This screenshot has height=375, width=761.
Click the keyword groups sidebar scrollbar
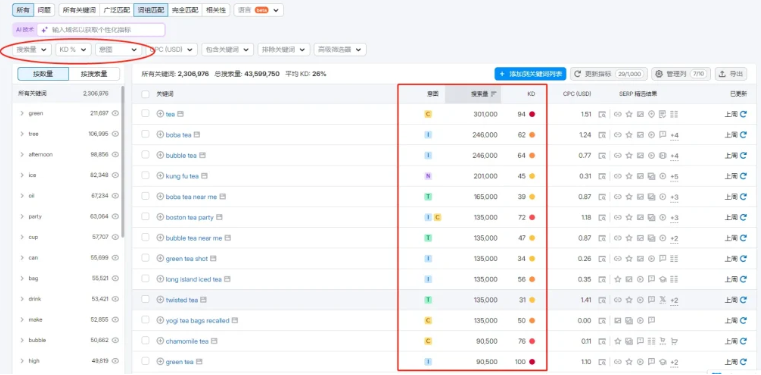coord(123,162)
